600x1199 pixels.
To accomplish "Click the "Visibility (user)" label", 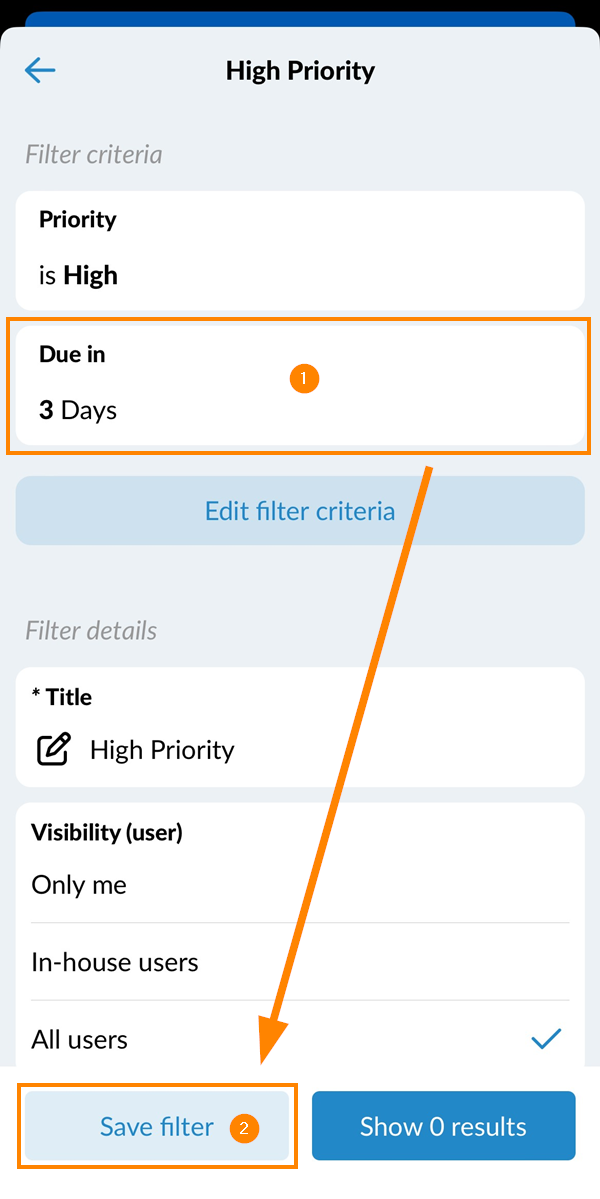I will (x=106, y=832).
